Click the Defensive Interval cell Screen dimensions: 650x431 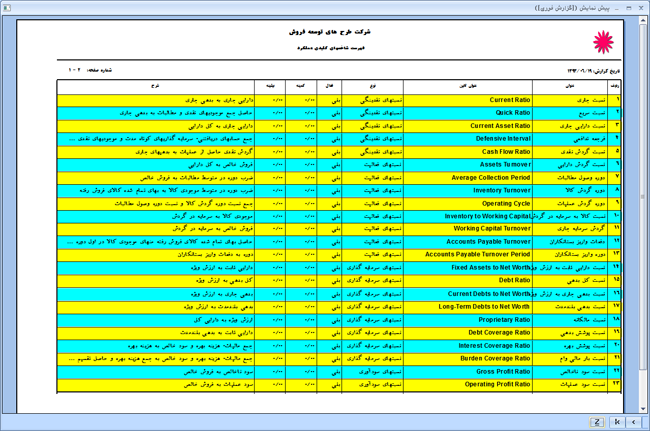[468, 139]
